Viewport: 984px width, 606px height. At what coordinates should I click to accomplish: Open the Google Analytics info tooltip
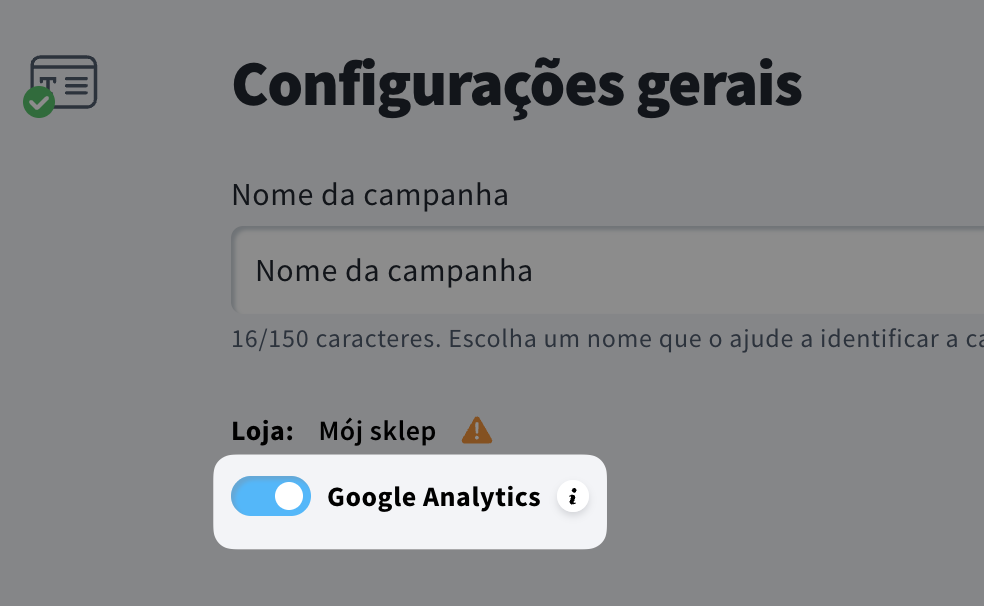pos(573,497)
